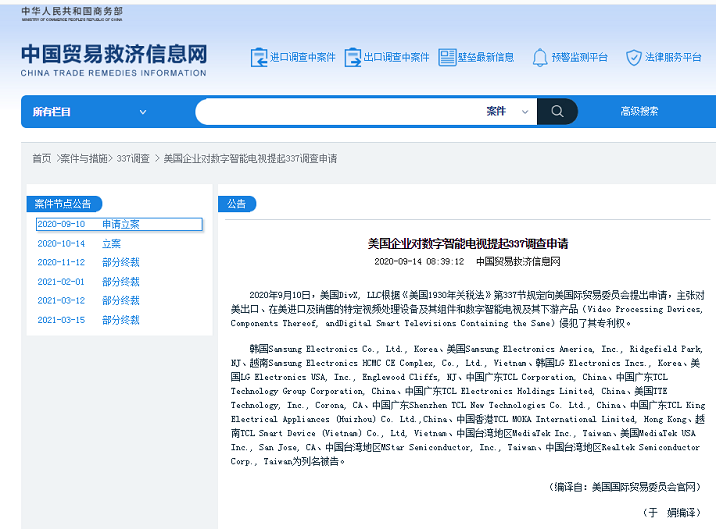Click breadcrumb title 美国企业对数字智能电视提起337调查申请
Image resolution: width=716 pixels, height=529 pixels.
pos(250,159)
